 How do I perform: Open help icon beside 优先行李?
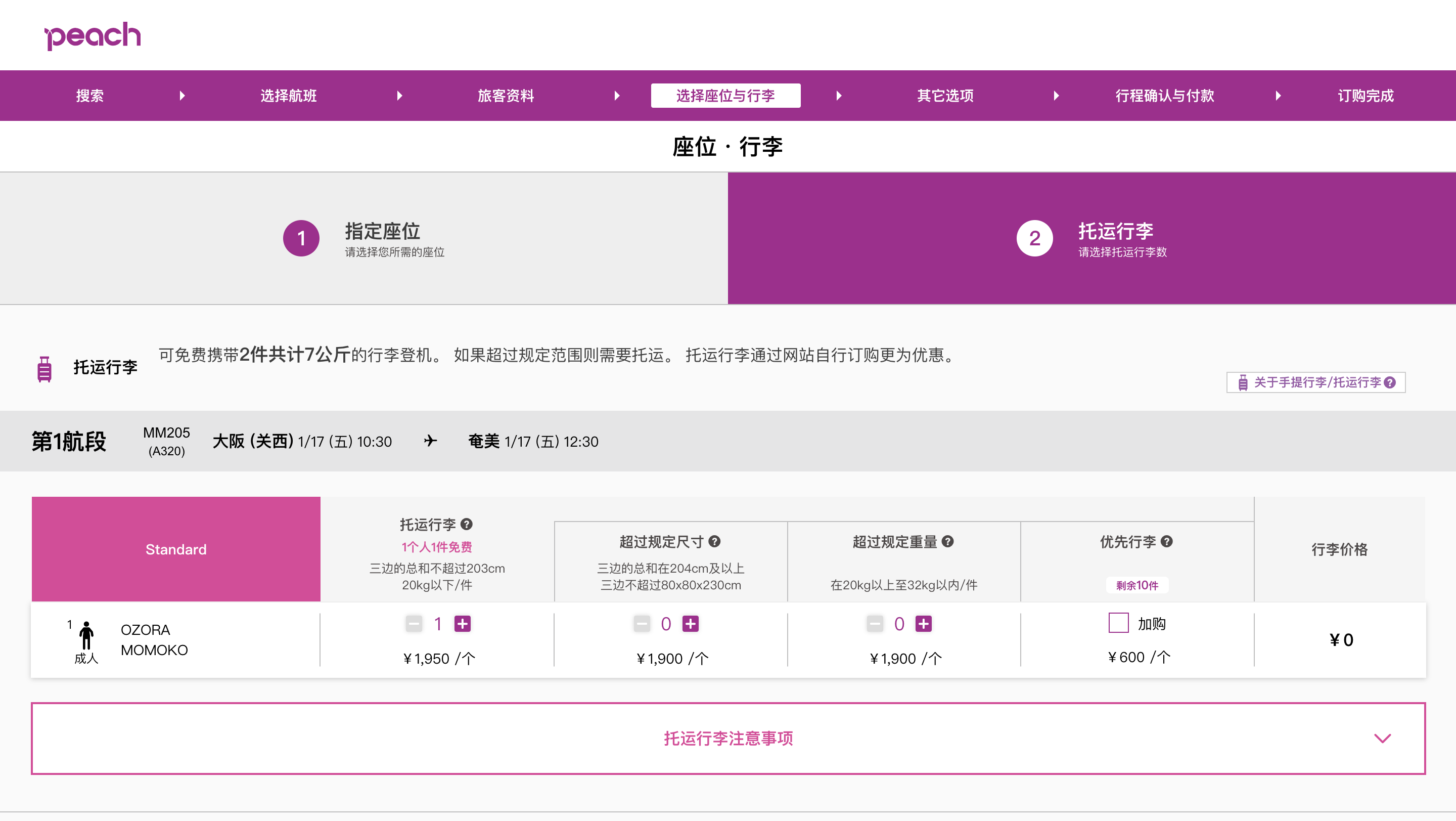pos(1167,541)
